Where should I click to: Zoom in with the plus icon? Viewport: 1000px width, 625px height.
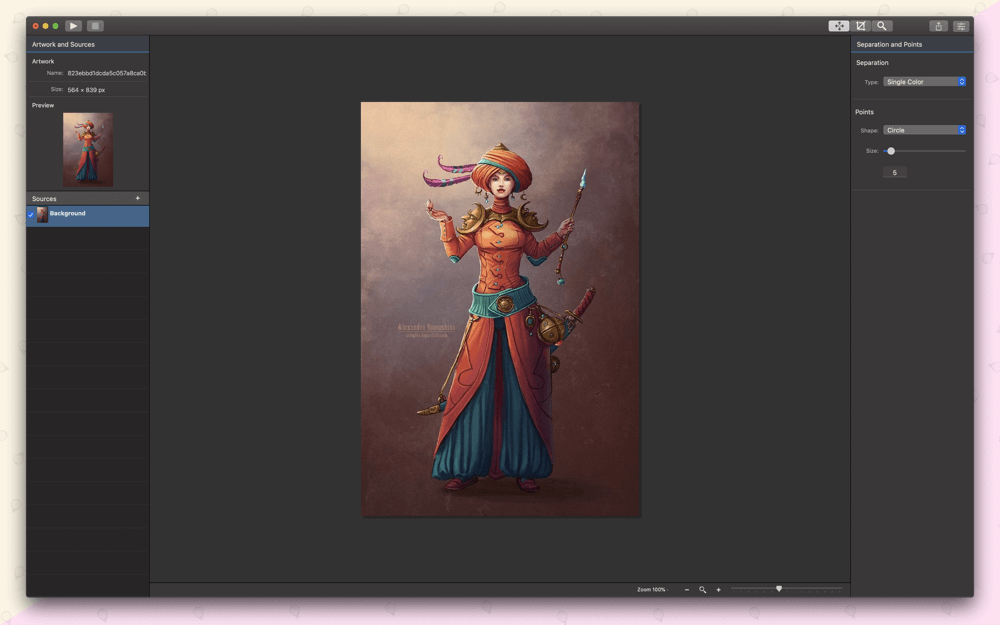[x=718, y=590]
